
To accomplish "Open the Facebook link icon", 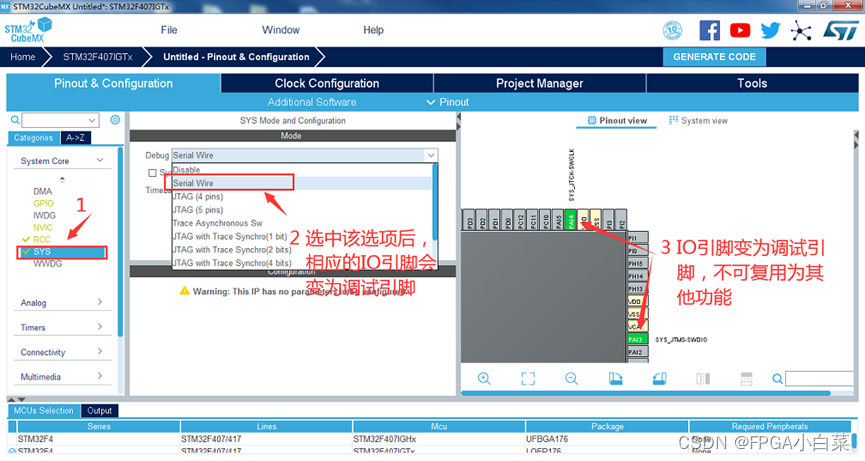I will point(709,30).
